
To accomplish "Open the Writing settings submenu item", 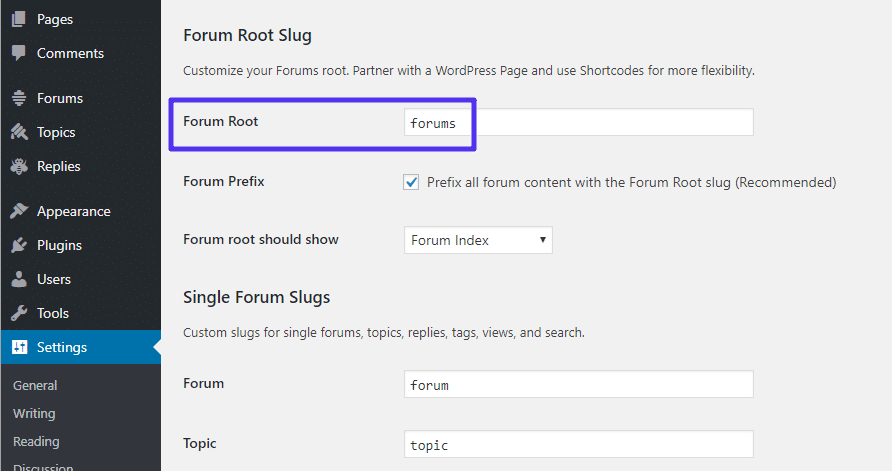I will pyautogui.click(x=34, y=413).
